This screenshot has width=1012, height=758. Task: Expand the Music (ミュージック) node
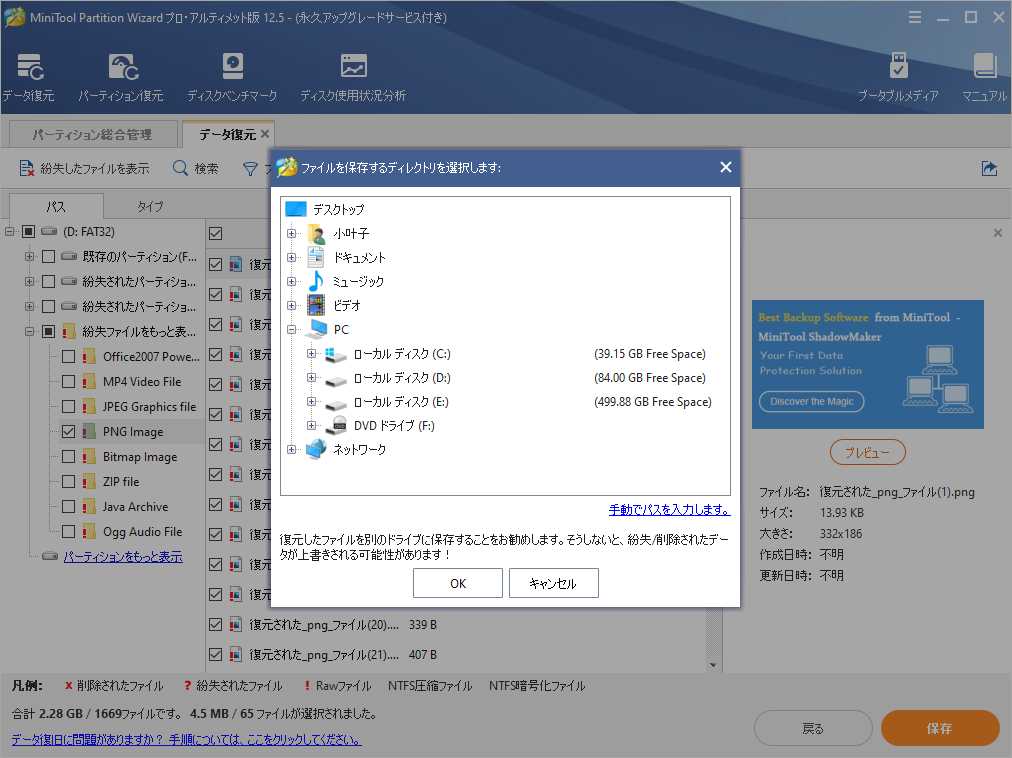[292, 282]
